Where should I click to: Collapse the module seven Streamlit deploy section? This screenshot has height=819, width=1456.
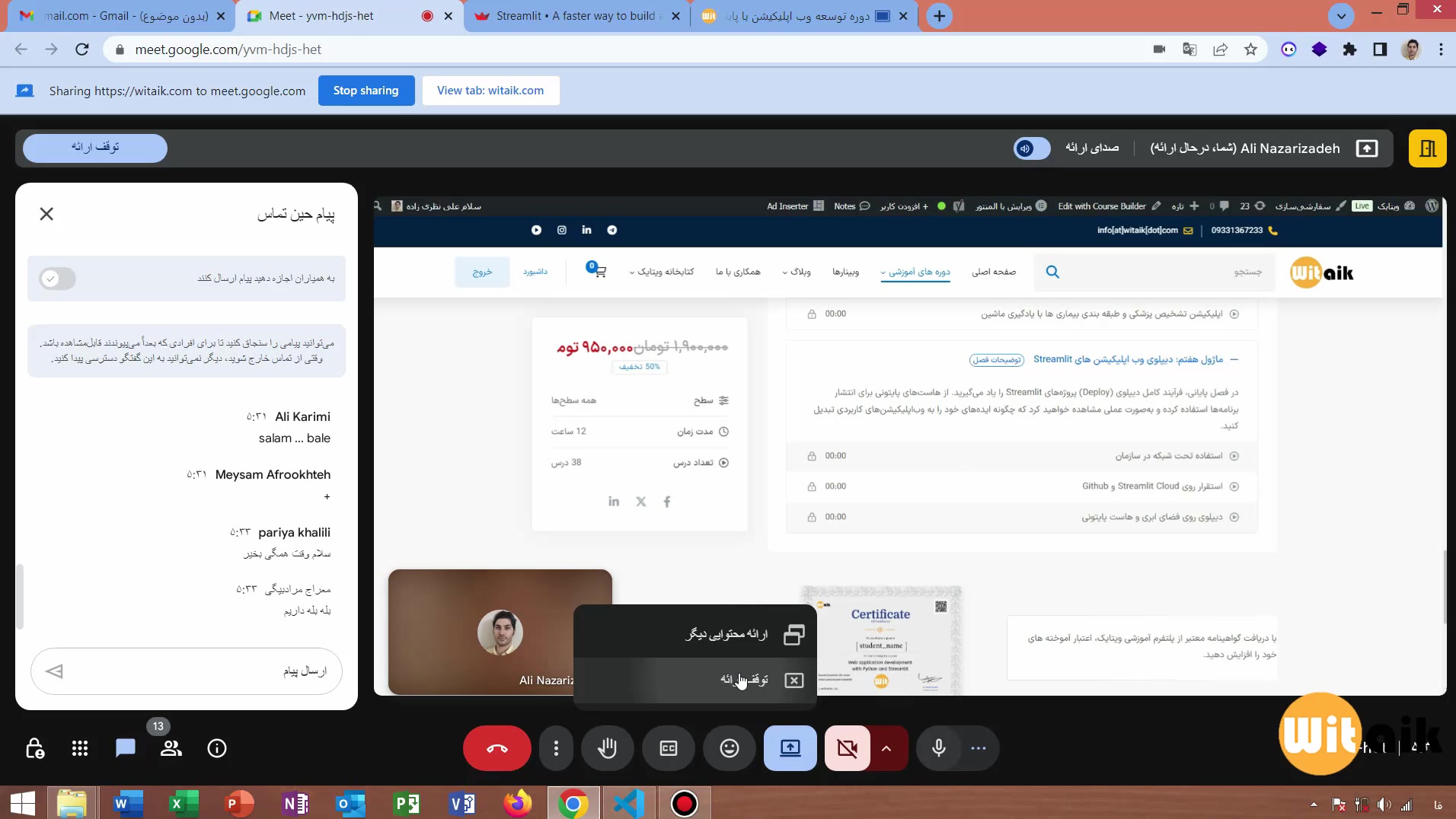click(1234, 359)
